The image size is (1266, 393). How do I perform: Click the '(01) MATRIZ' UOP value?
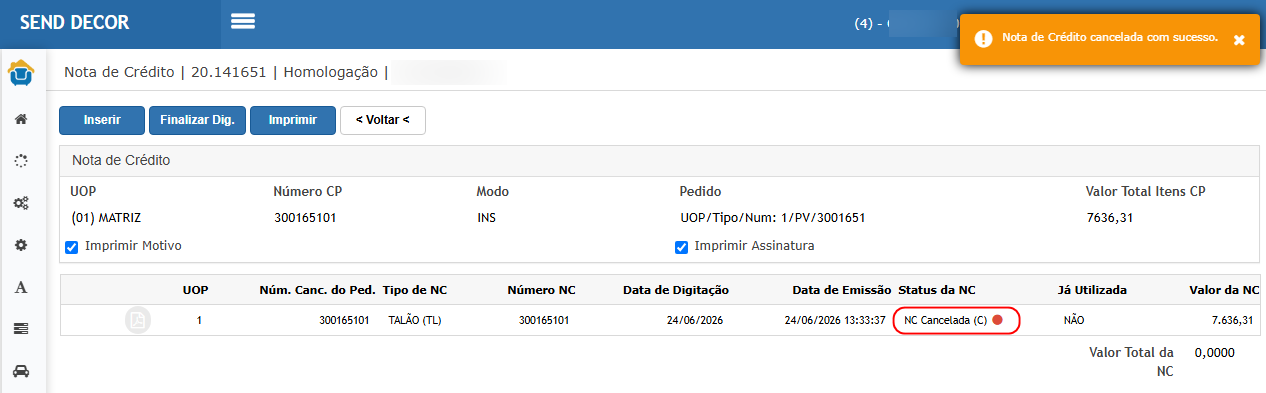pos(107,217)
